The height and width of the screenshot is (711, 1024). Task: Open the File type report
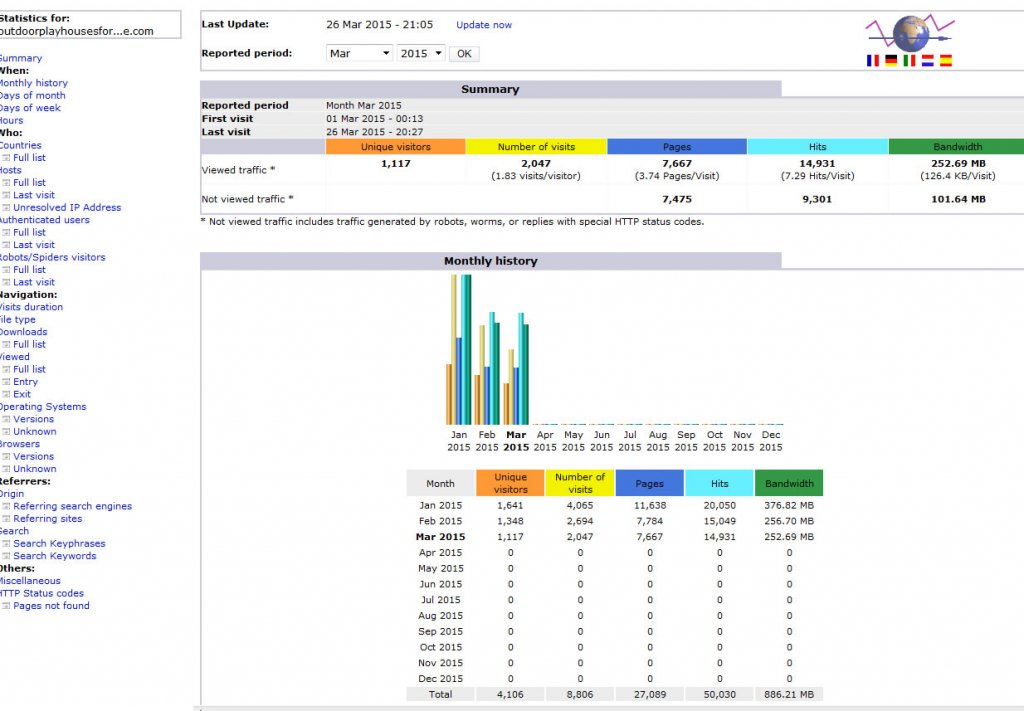point(18,319)
